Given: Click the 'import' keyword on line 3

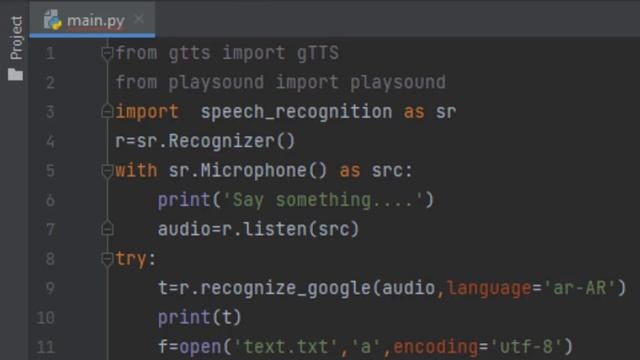Looking at the screenshot, I should coord(147,112).
